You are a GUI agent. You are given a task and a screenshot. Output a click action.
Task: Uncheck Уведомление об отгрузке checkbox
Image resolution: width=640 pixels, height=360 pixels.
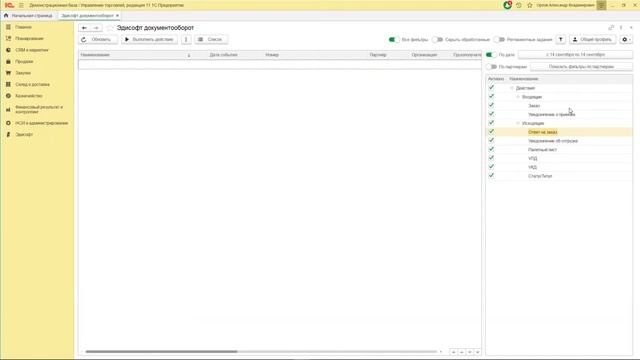coord(491,140)
